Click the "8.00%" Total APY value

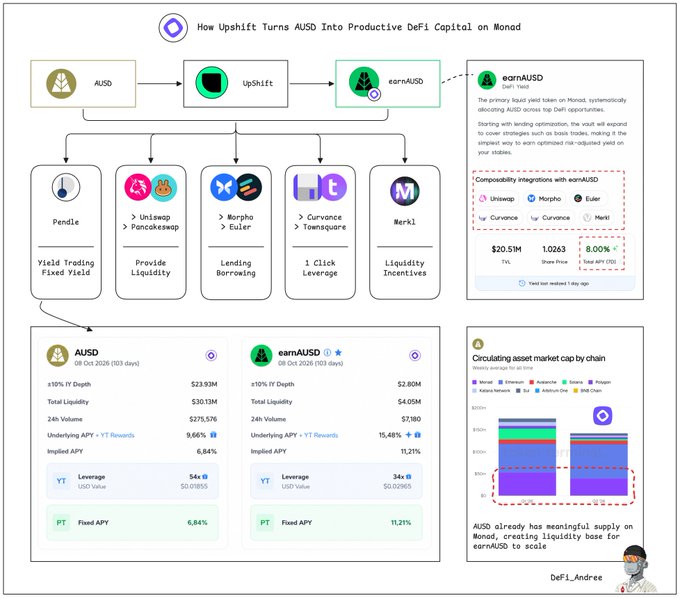pyautogui.click(x=598, y=249)
